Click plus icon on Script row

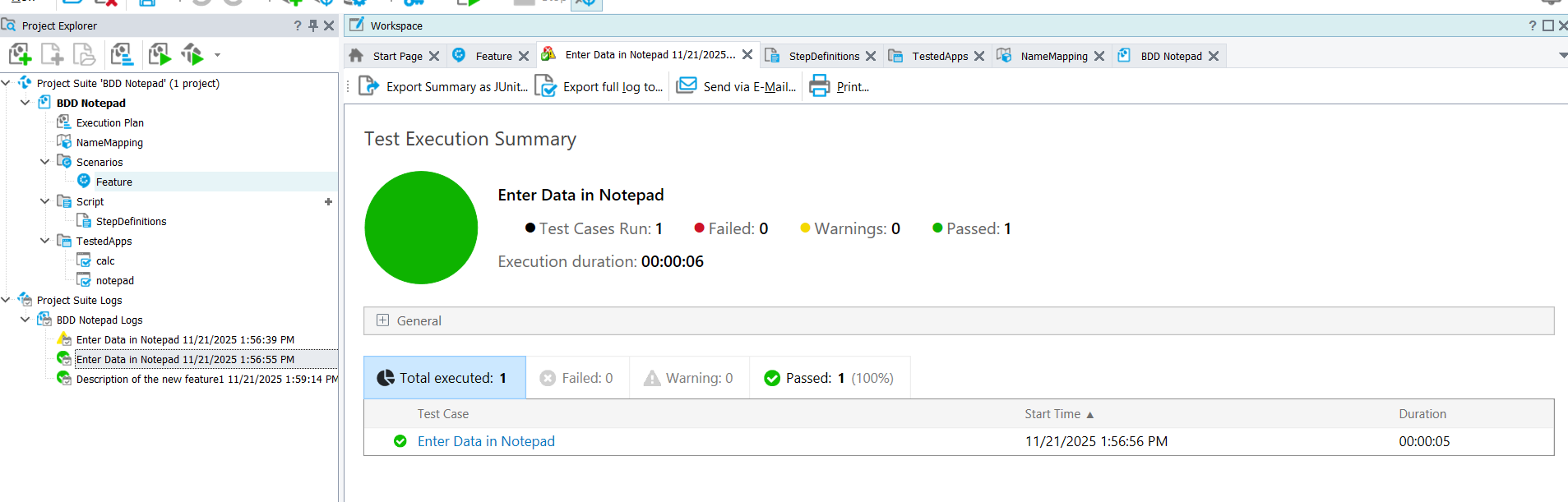point(328,201)
